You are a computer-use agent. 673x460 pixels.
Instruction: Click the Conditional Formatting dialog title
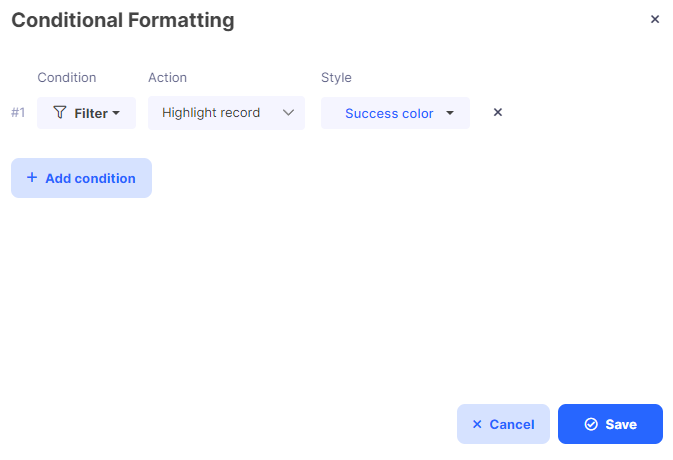coord(123,20)
